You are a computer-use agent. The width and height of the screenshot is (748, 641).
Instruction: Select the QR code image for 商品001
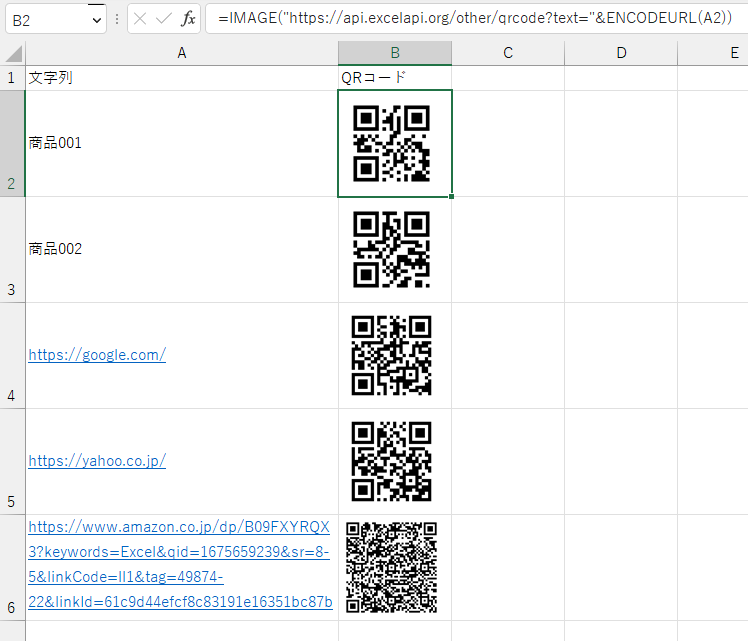point(392,144)
